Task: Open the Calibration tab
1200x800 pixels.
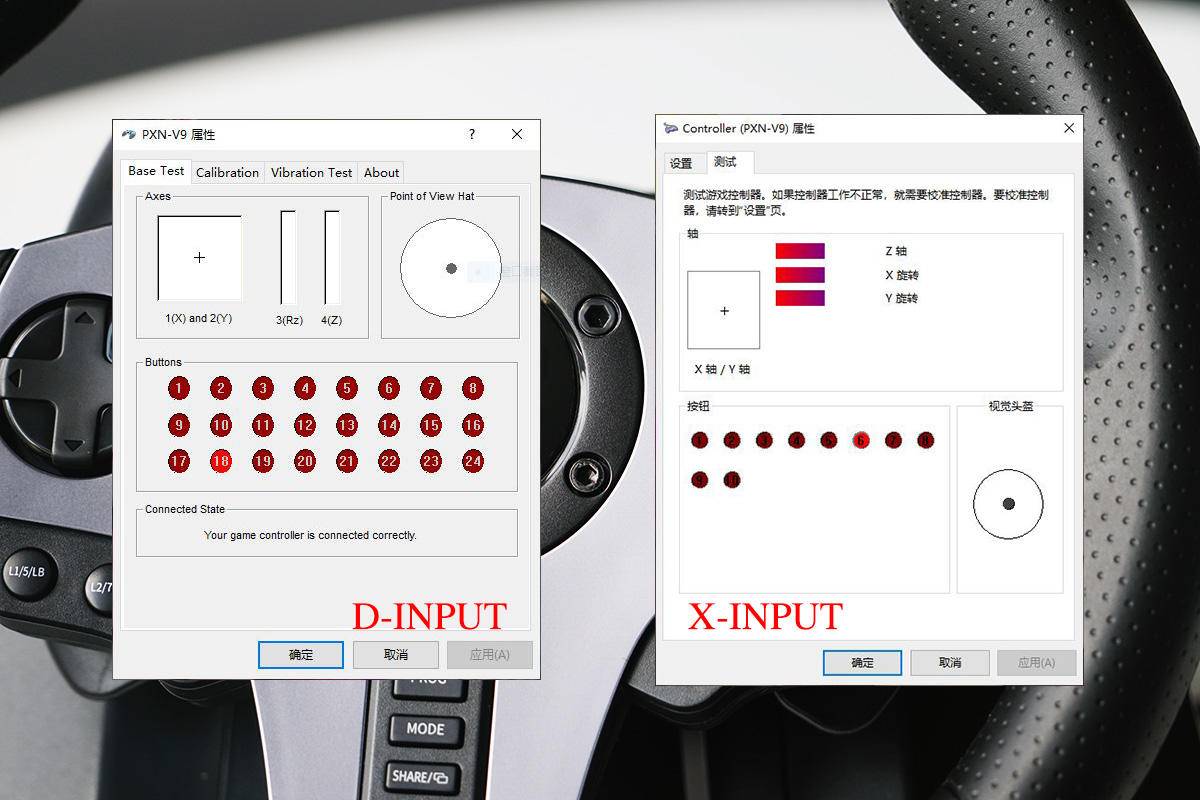Action: [227, 172]
